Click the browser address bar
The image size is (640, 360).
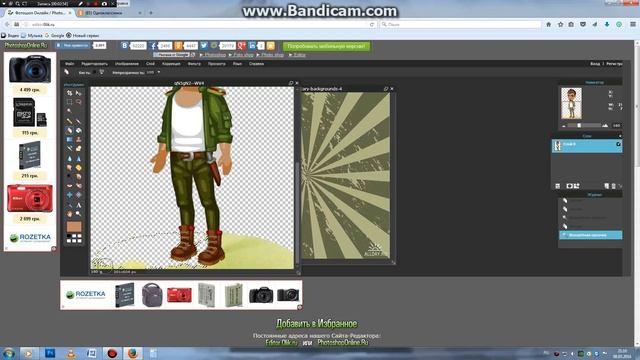(x=200, y=24)
